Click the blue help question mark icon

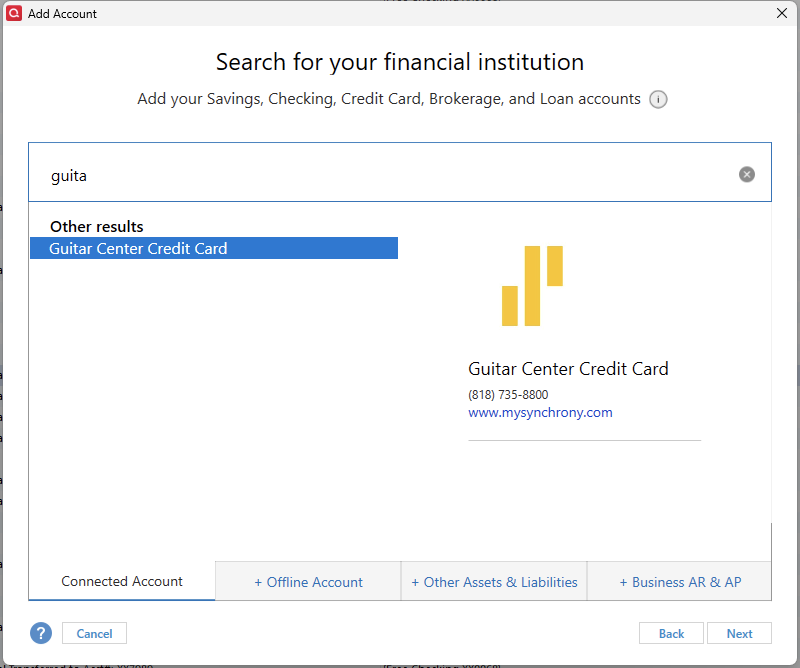pyautogui.click(x=41, y=633)
